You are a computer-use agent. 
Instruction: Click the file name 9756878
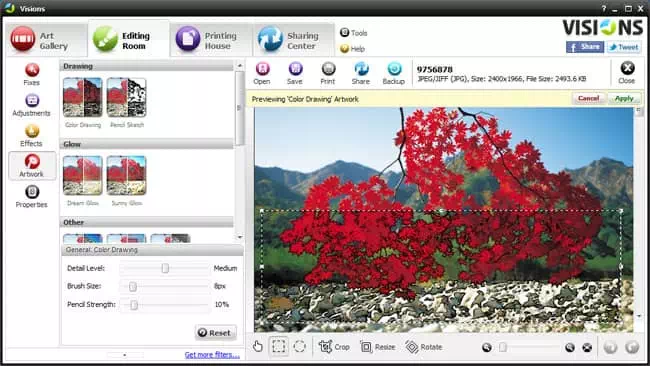[434, 69]
